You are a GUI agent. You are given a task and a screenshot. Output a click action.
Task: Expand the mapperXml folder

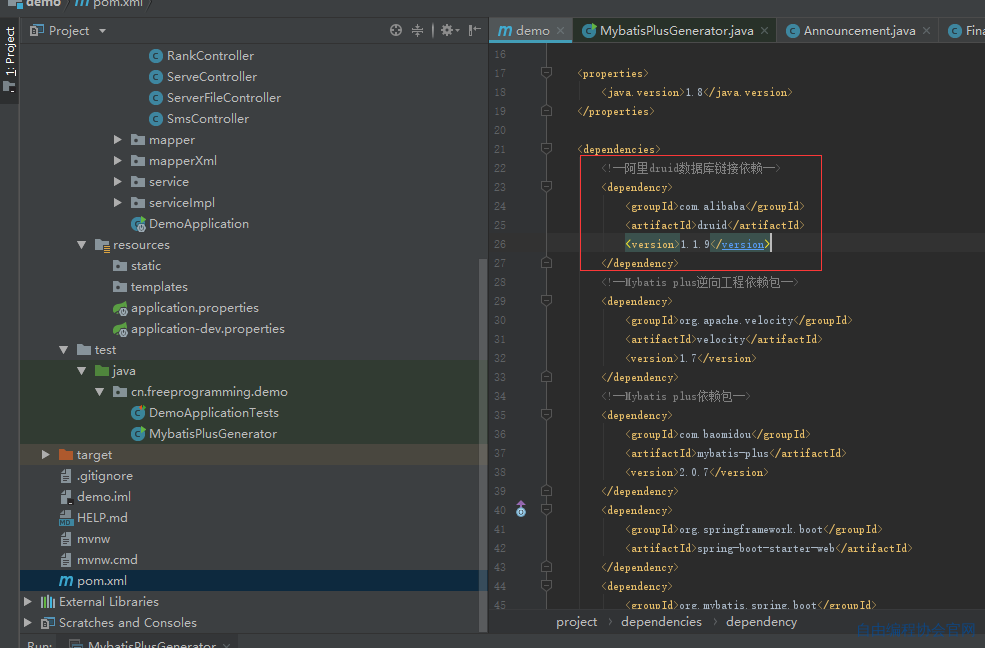pos(117,161)
